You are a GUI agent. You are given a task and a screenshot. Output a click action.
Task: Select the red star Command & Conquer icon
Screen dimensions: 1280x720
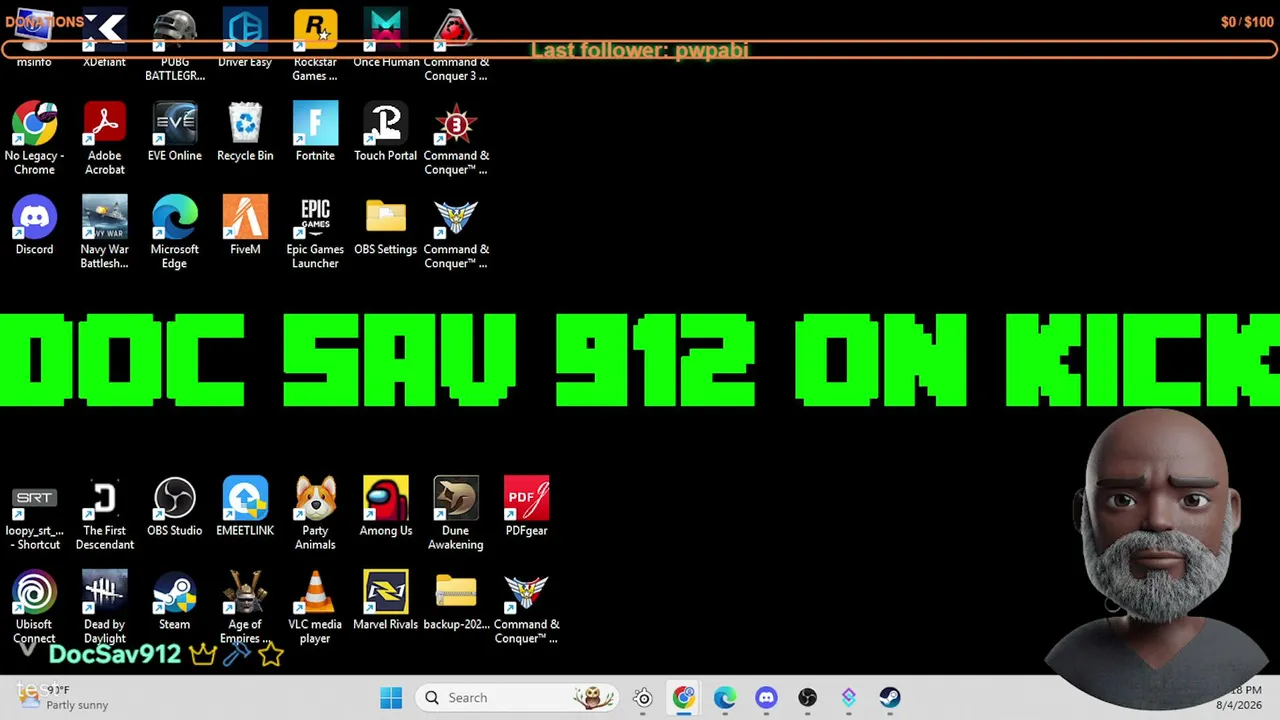[456, 139]
